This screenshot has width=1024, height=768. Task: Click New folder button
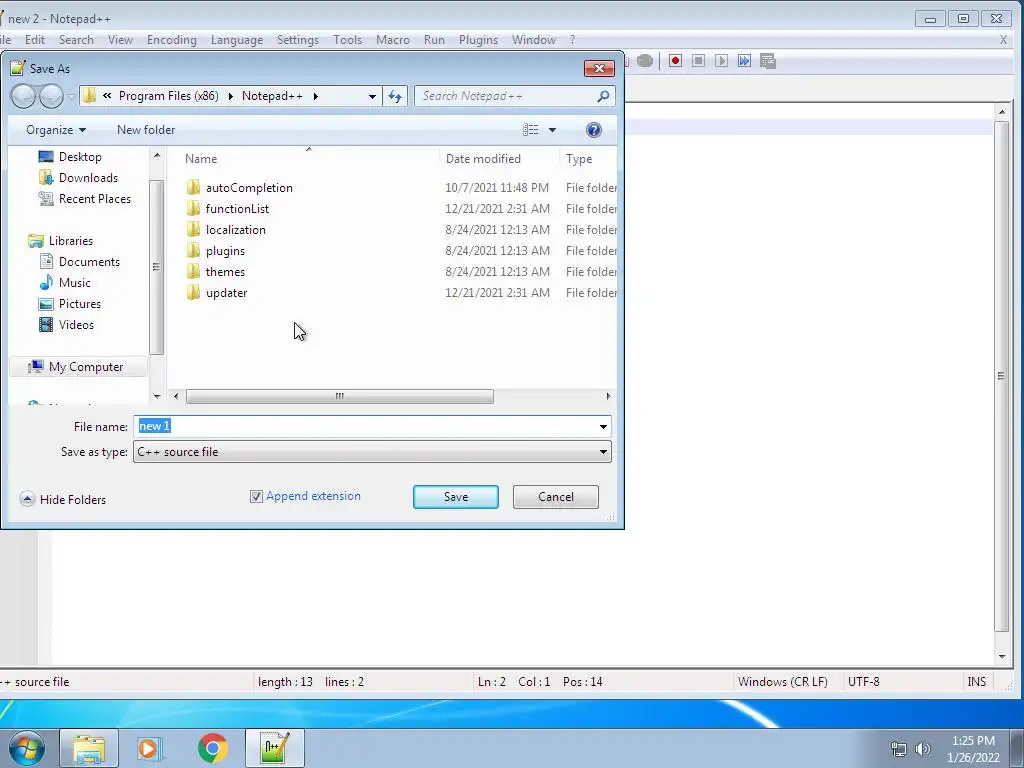point(146,130)
